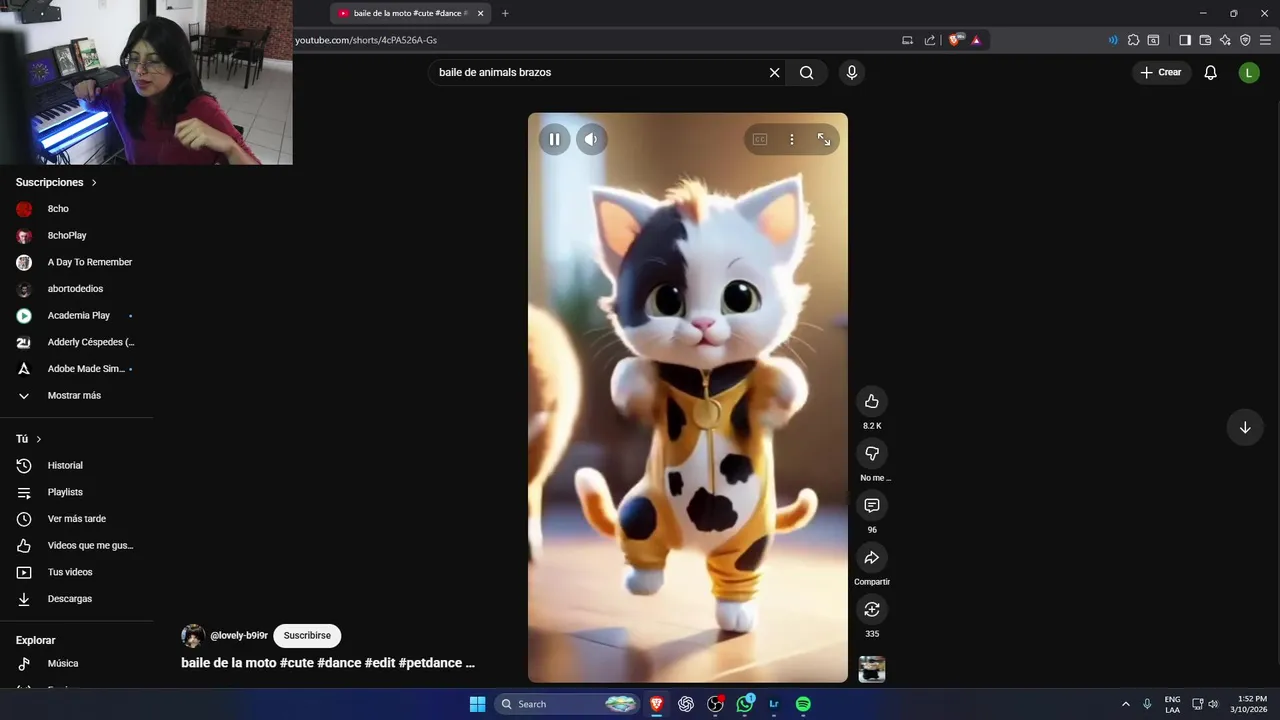The height and width of the screenshot is (720, 1280).
Task: Expand the Tú section chevron
Action: pyautogui.click(x=39, y=439)
